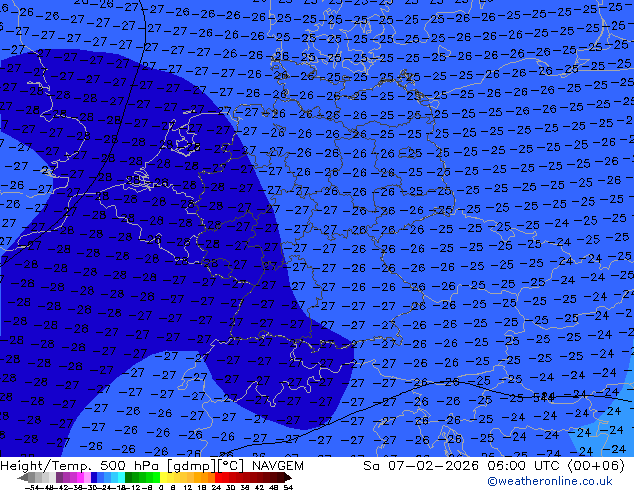Click the dark blue swatch above -30
Screen dimensions: 634x490
tap(94, 477)
